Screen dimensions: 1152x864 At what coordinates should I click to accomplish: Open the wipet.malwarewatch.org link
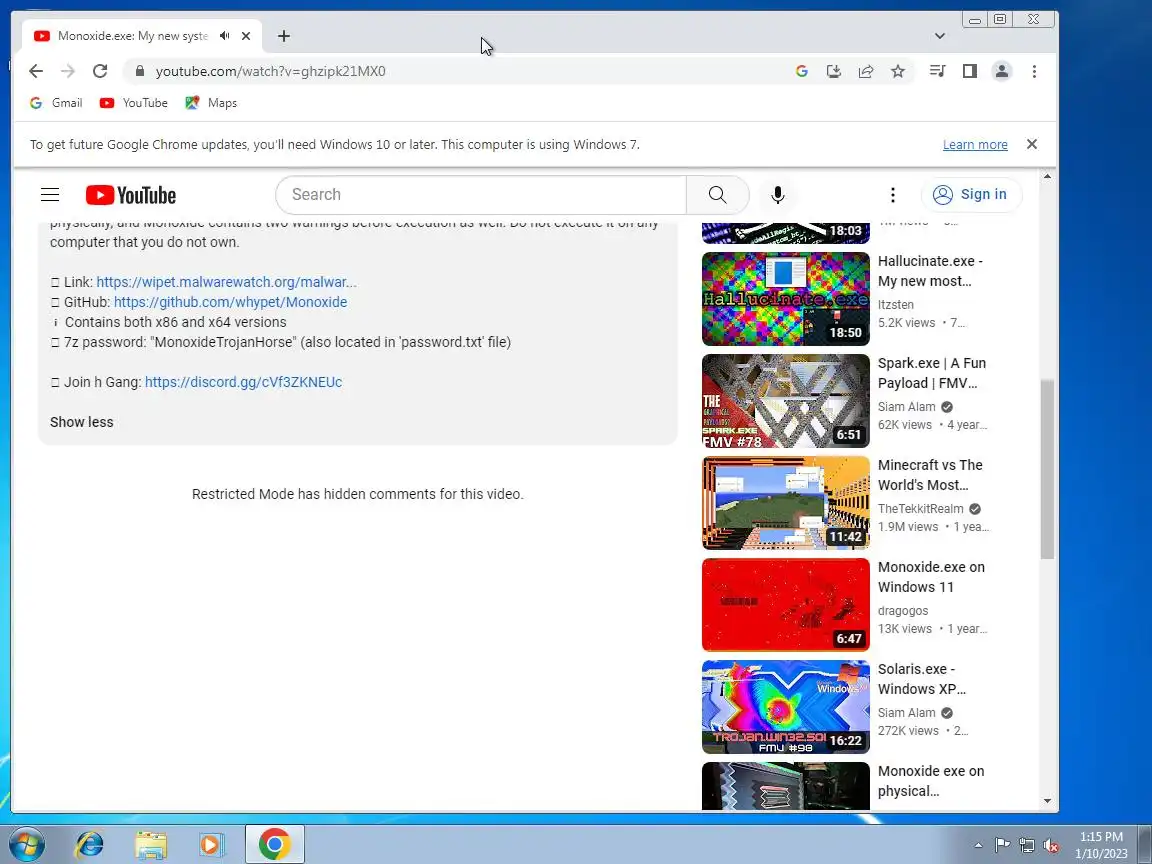point(226,282)
